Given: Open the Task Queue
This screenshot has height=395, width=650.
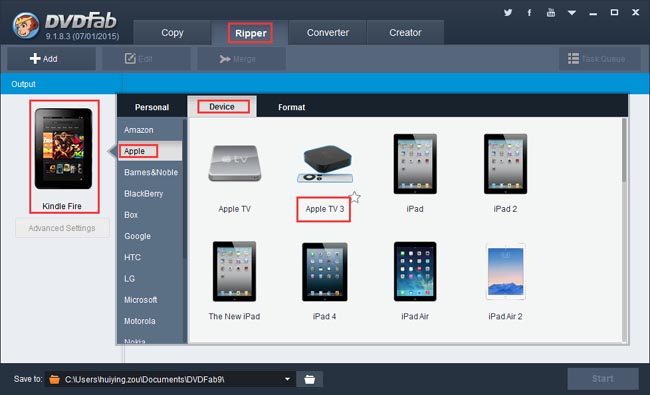Looking at the screenshot, I should coord(599,59).
